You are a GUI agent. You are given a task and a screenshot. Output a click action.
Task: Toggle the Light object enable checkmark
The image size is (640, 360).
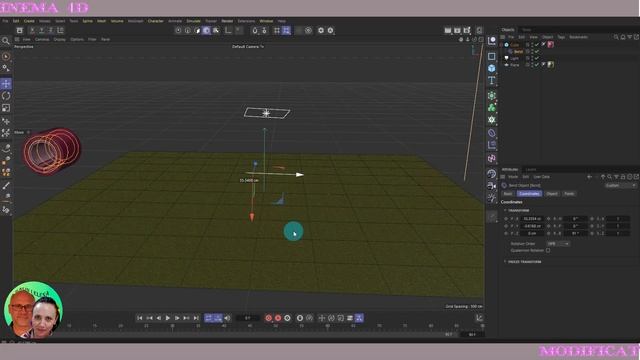(x=537, y=58)
